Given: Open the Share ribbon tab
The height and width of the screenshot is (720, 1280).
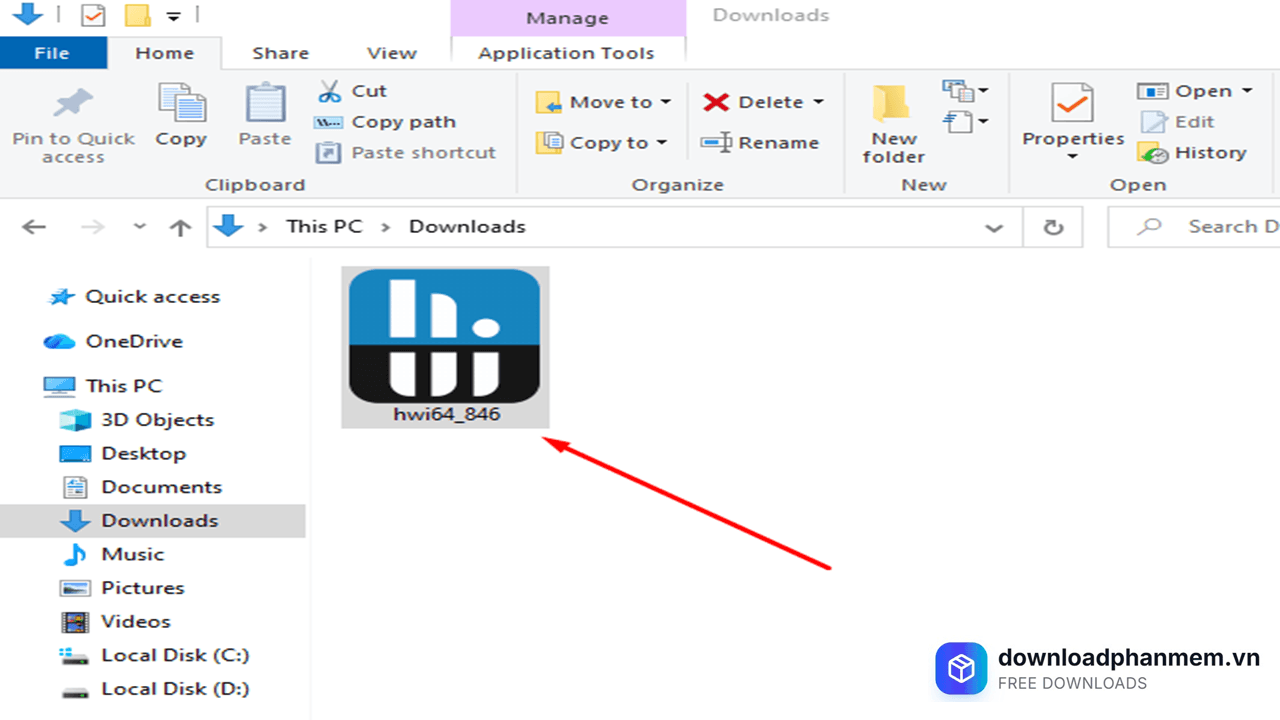Looking at the screenshot, I should tap(280, 53).
